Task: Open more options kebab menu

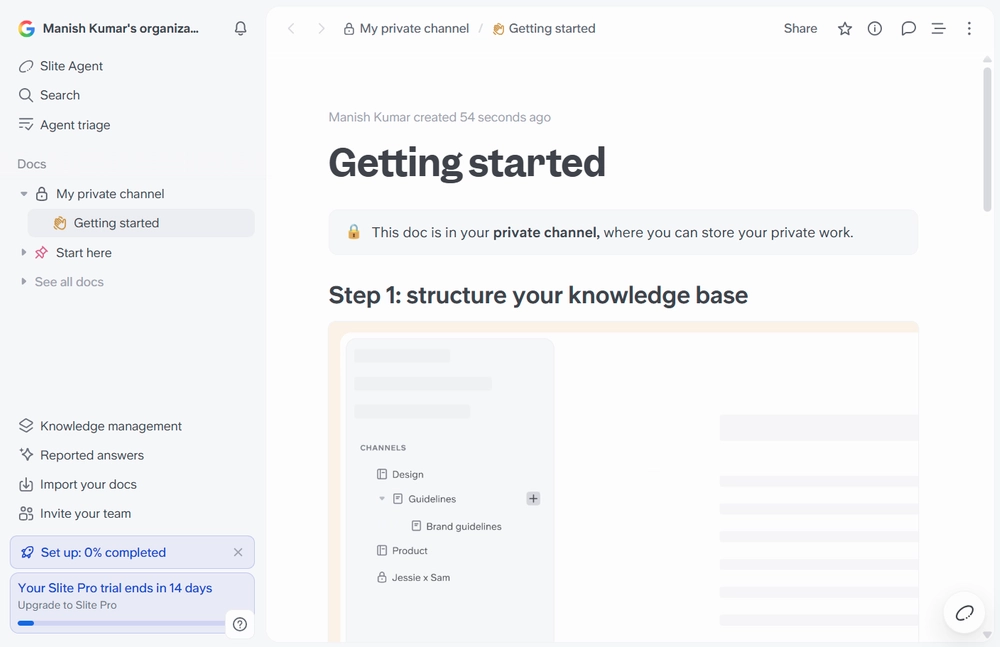Action: point(969,28)
